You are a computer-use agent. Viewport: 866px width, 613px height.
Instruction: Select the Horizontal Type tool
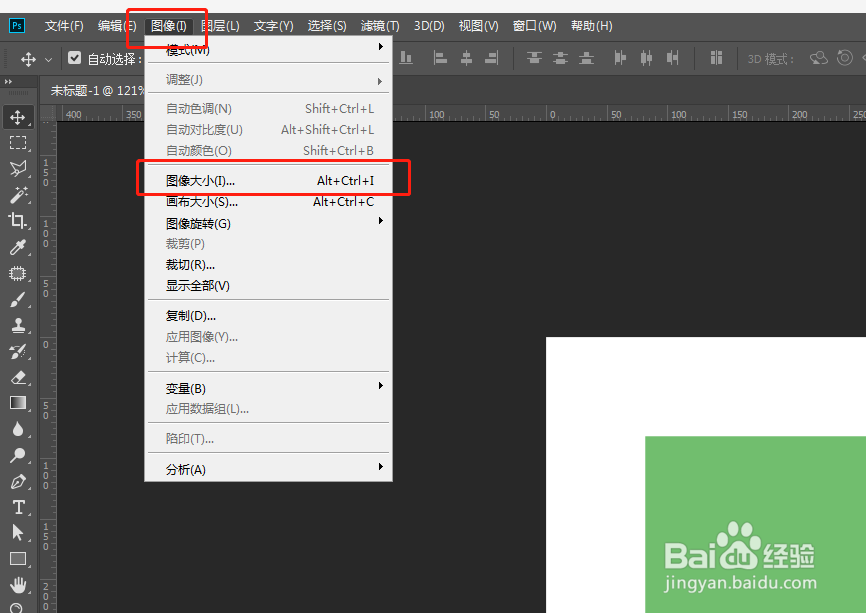[18, 507]
